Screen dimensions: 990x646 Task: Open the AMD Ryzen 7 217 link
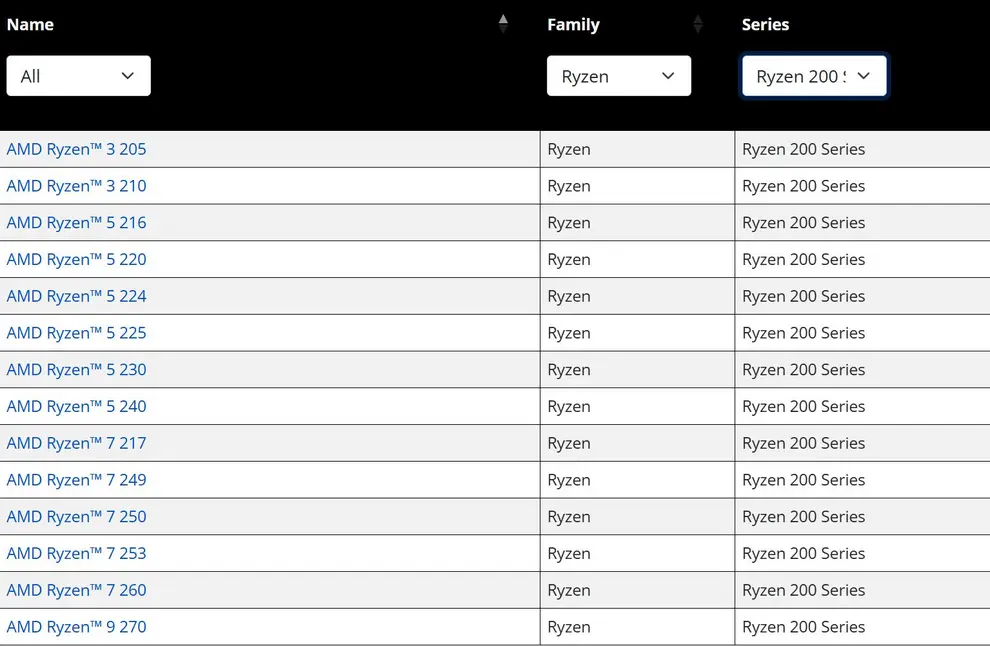(x=76, y=443)
